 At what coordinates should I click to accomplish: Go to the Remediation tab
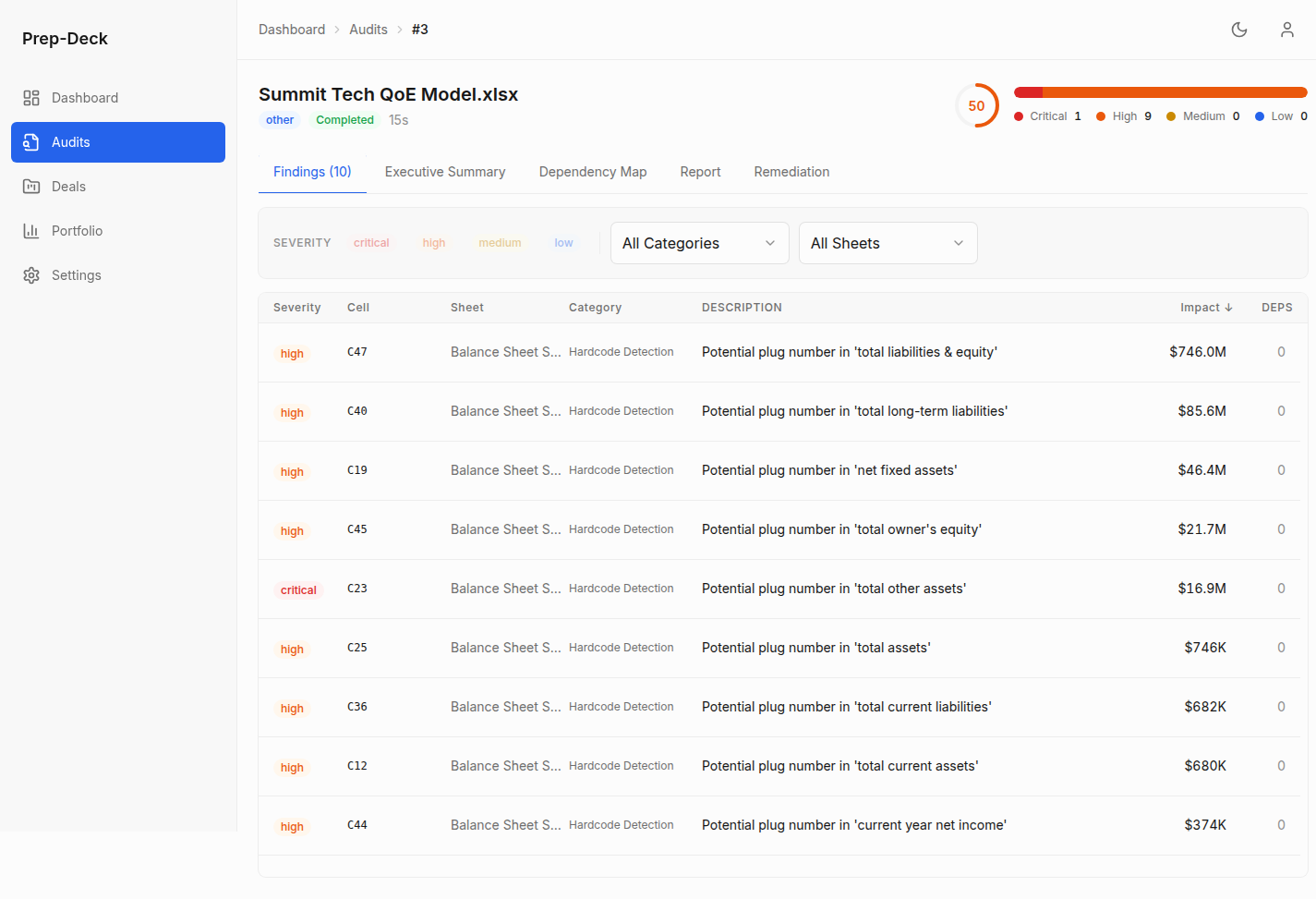tap(791, 172)
